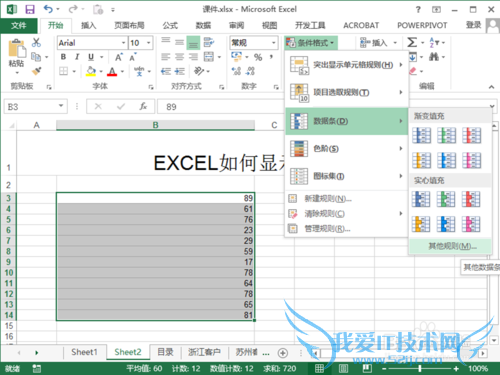Increase font size with larger A
The image size is (500, 375).
[119, 57]
